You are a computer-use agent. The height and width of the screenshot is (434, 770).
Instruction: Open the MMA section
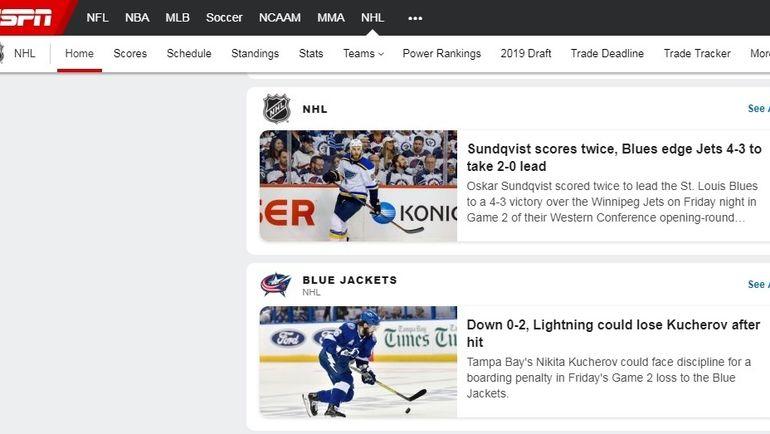[x=330, y=18]
